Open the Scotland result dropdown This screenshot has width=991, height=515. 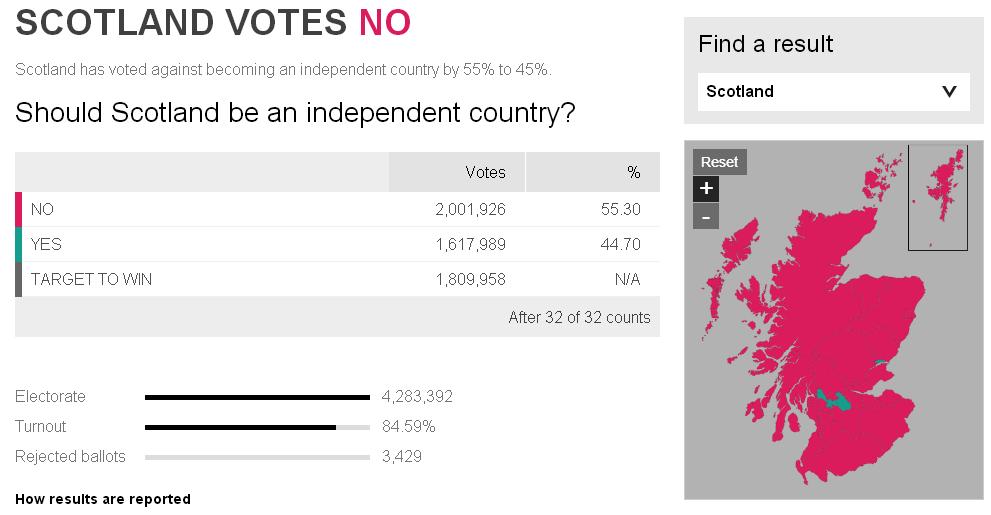tap(833, 92)
